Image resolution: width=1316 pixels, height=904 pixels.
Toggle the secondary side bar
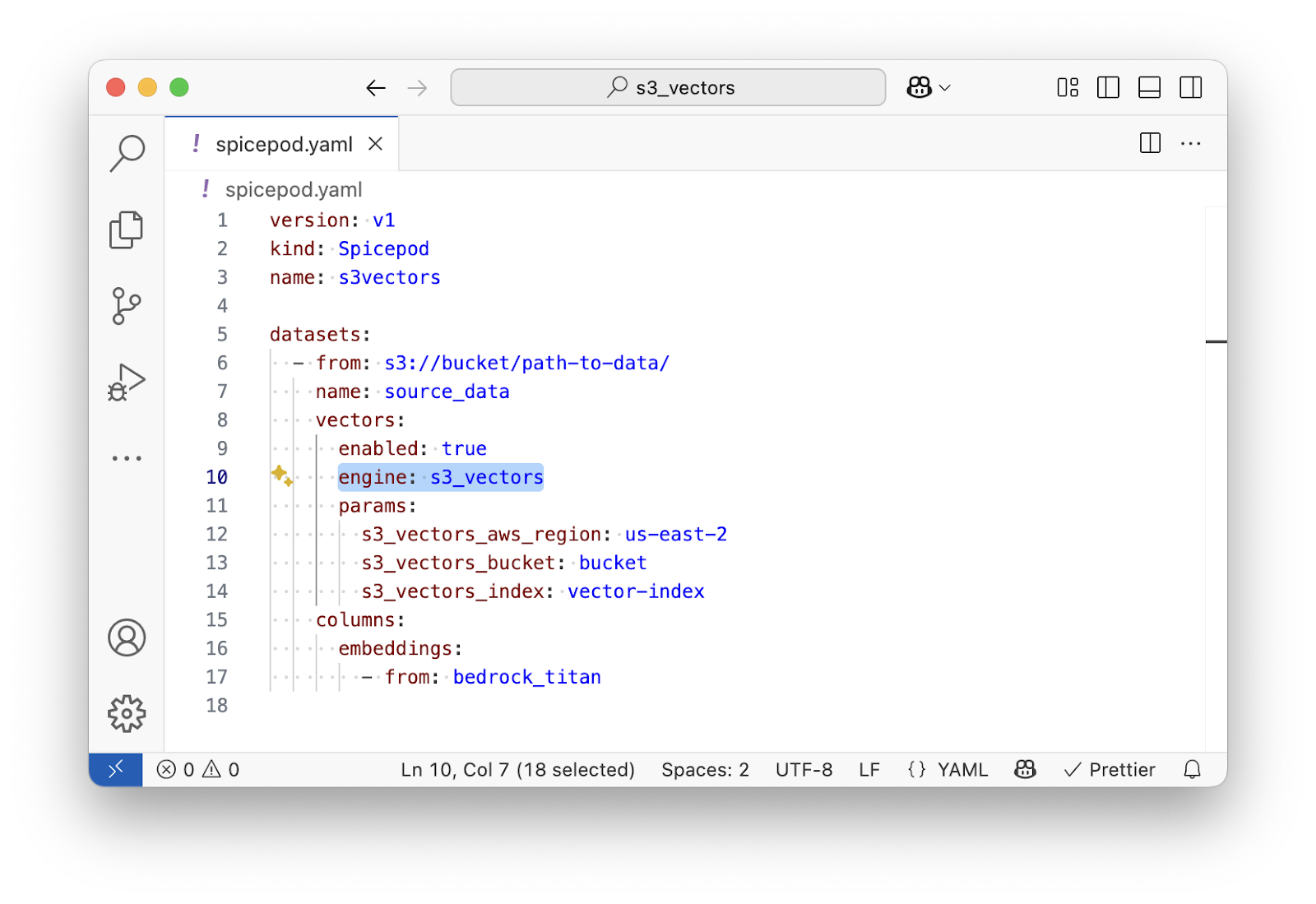click(1190, 87)
